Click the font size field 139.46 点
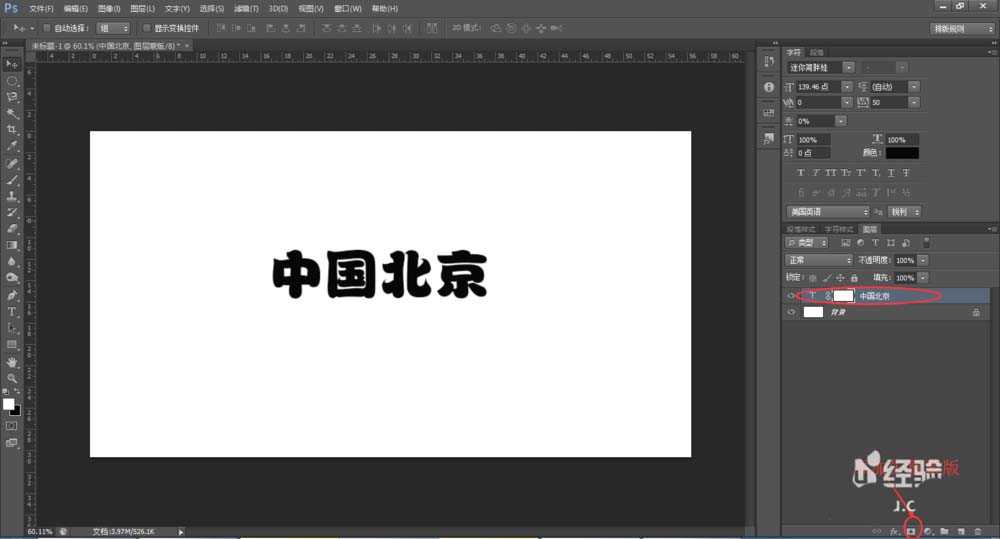This screenshot has height=539, width=1000. [818, 87]
